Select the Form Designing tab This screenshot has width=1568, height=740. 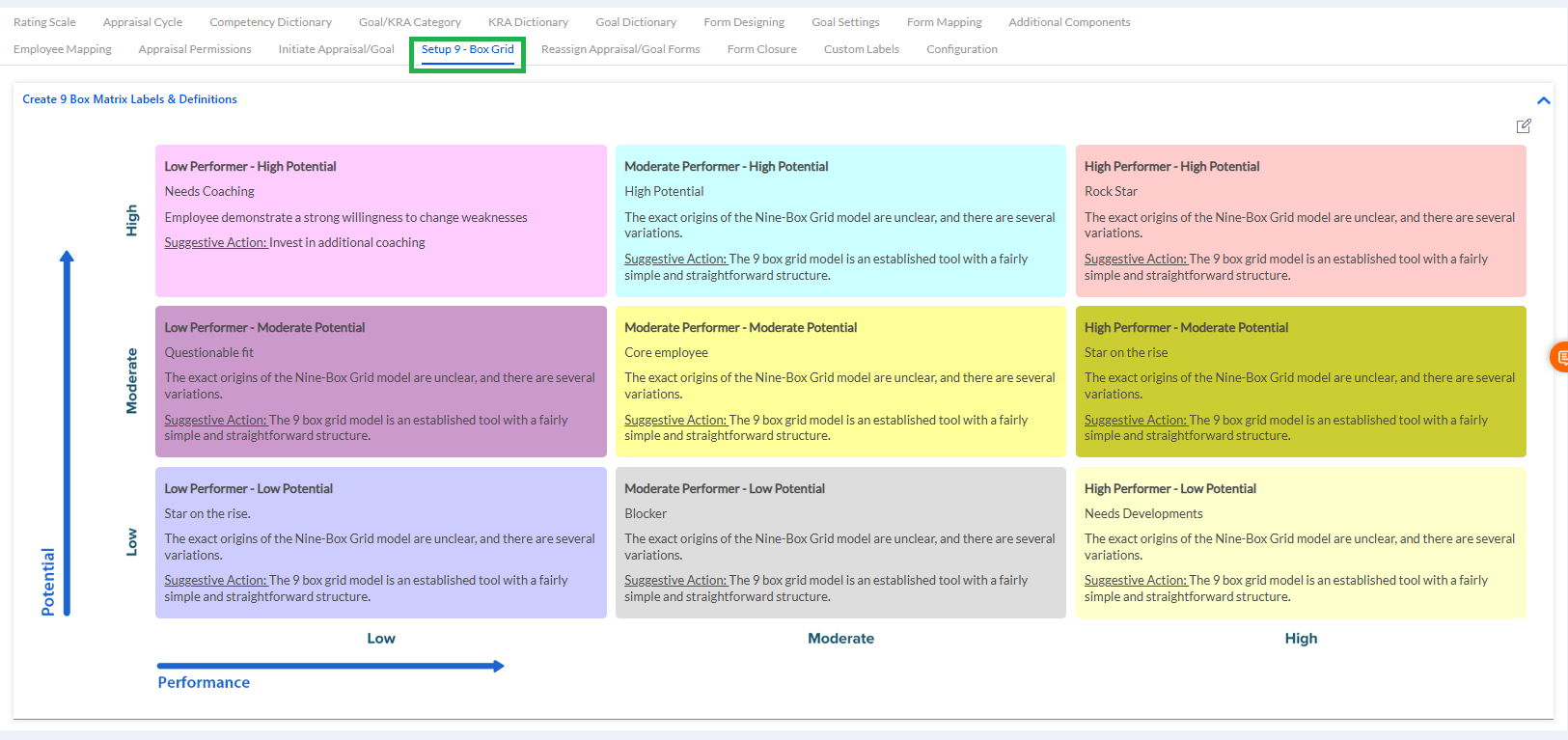pyautogui.click(x=744, y=22)
